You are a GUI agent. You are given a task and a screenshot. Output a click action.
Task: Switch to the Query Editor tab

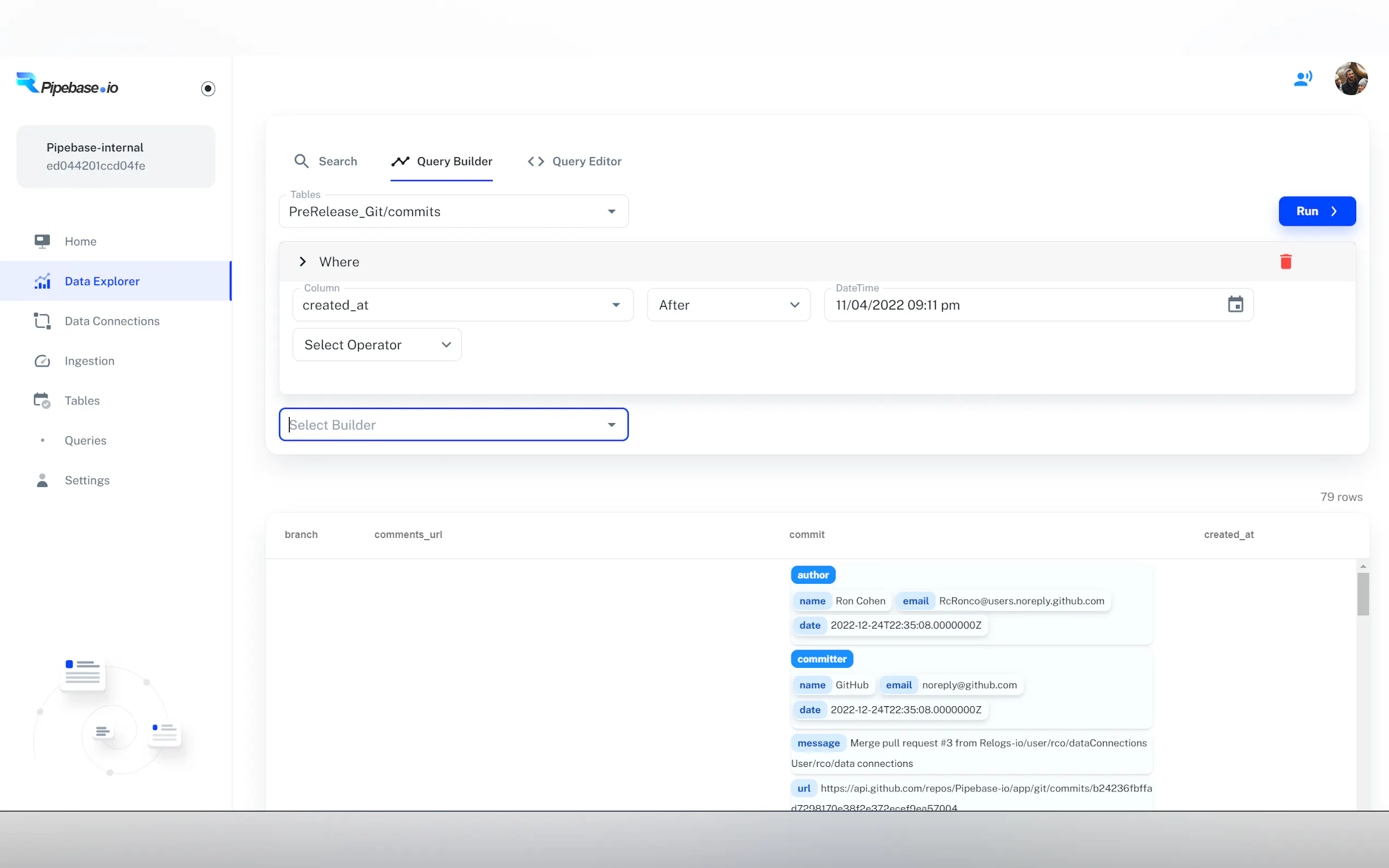tap(574, 161)
